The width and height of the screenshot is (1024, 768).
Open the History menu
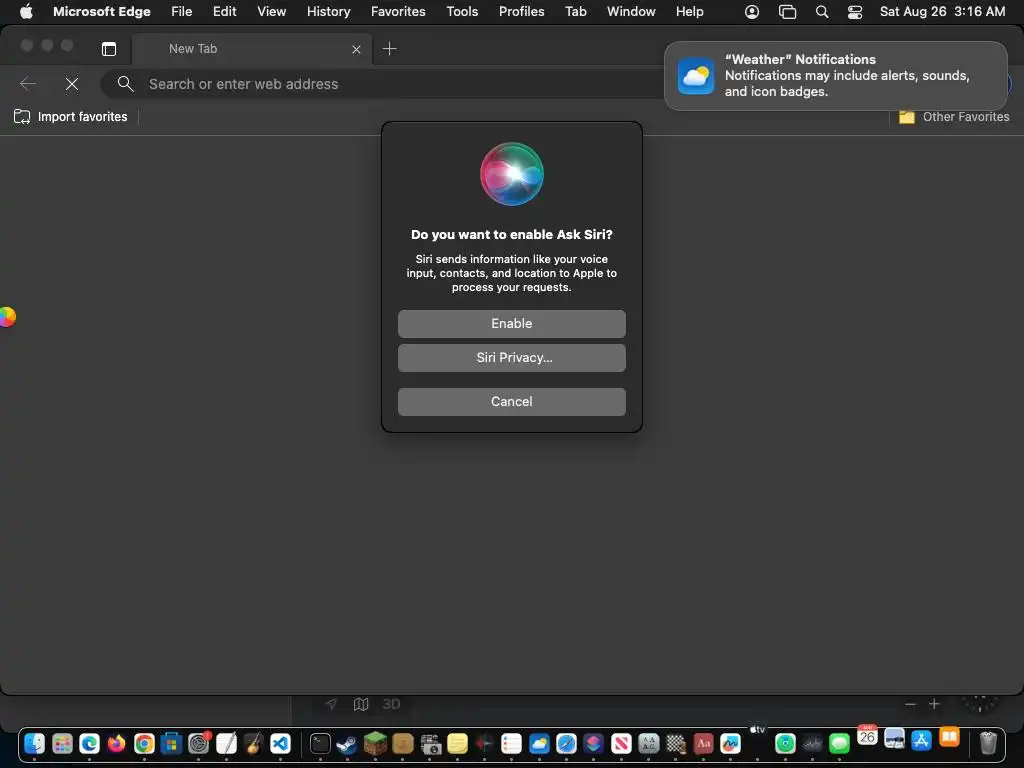click(328, 12)
